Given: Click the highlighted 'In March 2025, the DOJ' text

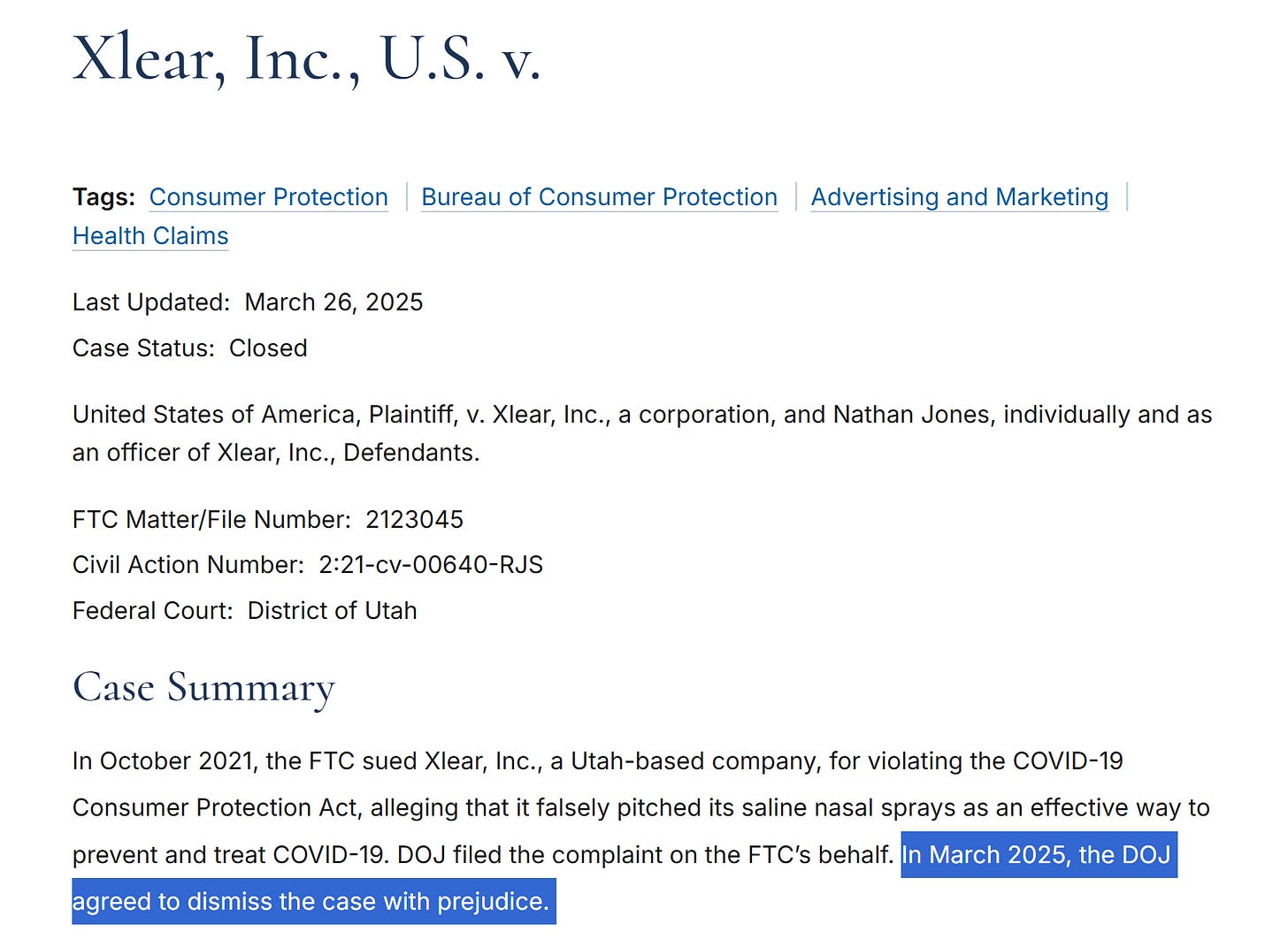Looking at the screenshot, I should click(1036, 855).
